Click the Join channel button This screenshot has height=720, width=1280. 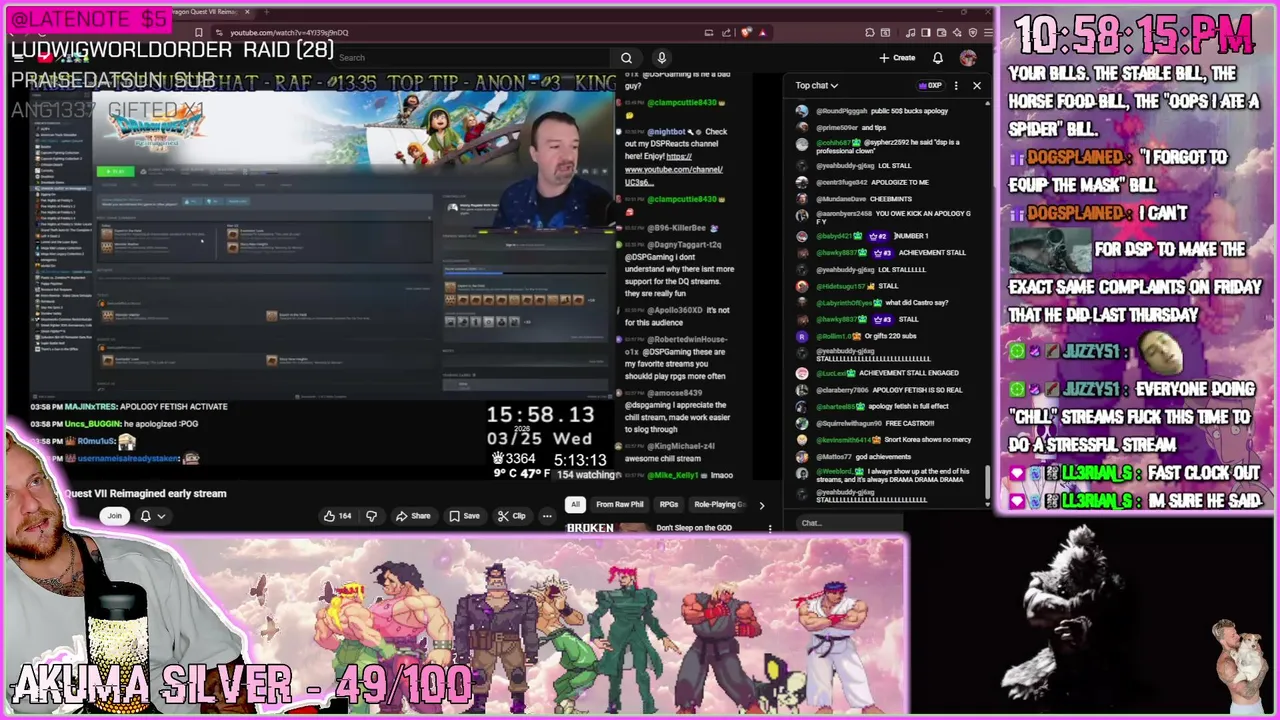(114, 516)
